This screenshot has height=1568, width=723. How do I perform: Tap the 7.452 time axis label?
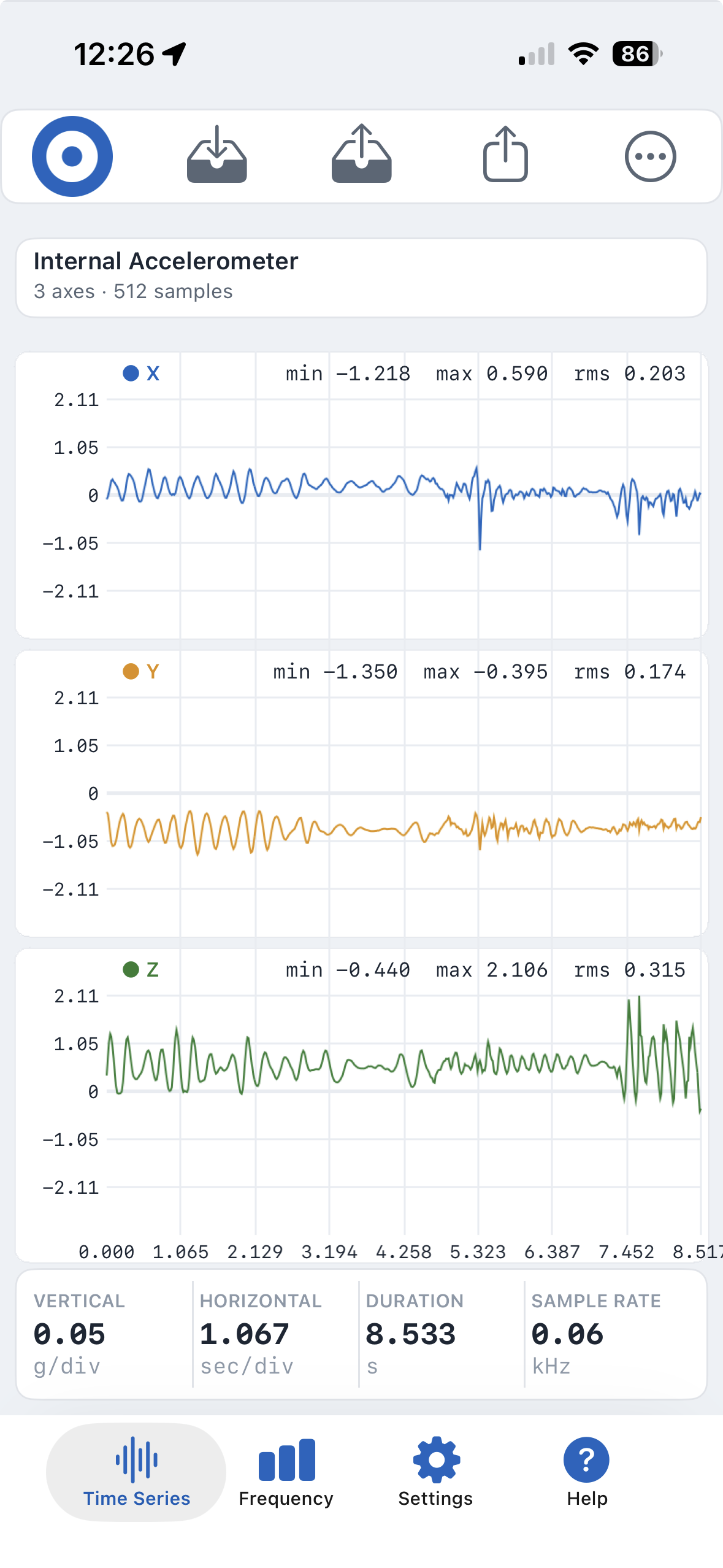coord(626,1252)
